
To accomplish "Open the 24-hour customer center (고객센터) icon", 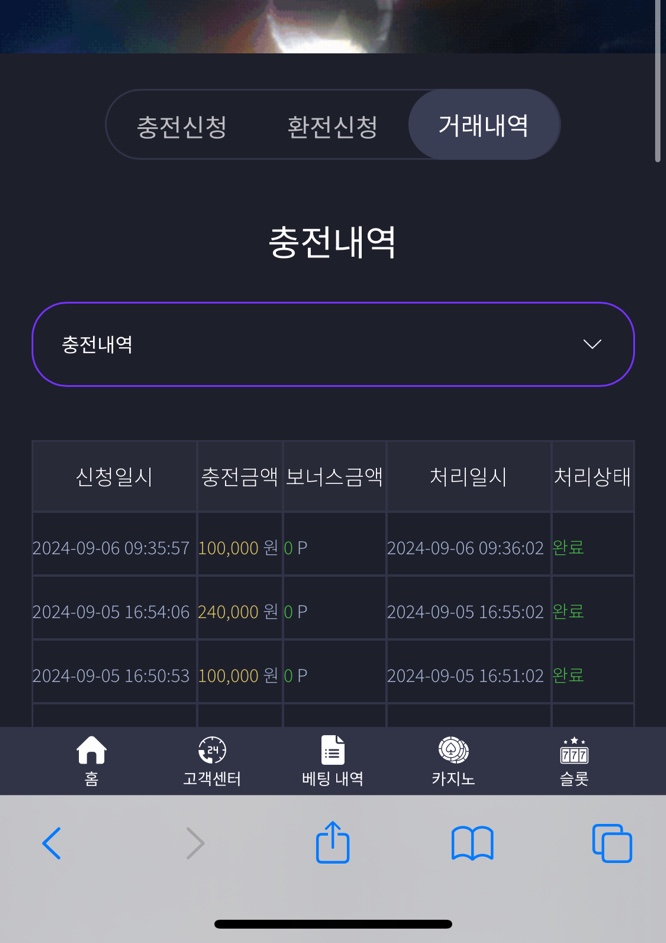I will (x=212, y=750).
